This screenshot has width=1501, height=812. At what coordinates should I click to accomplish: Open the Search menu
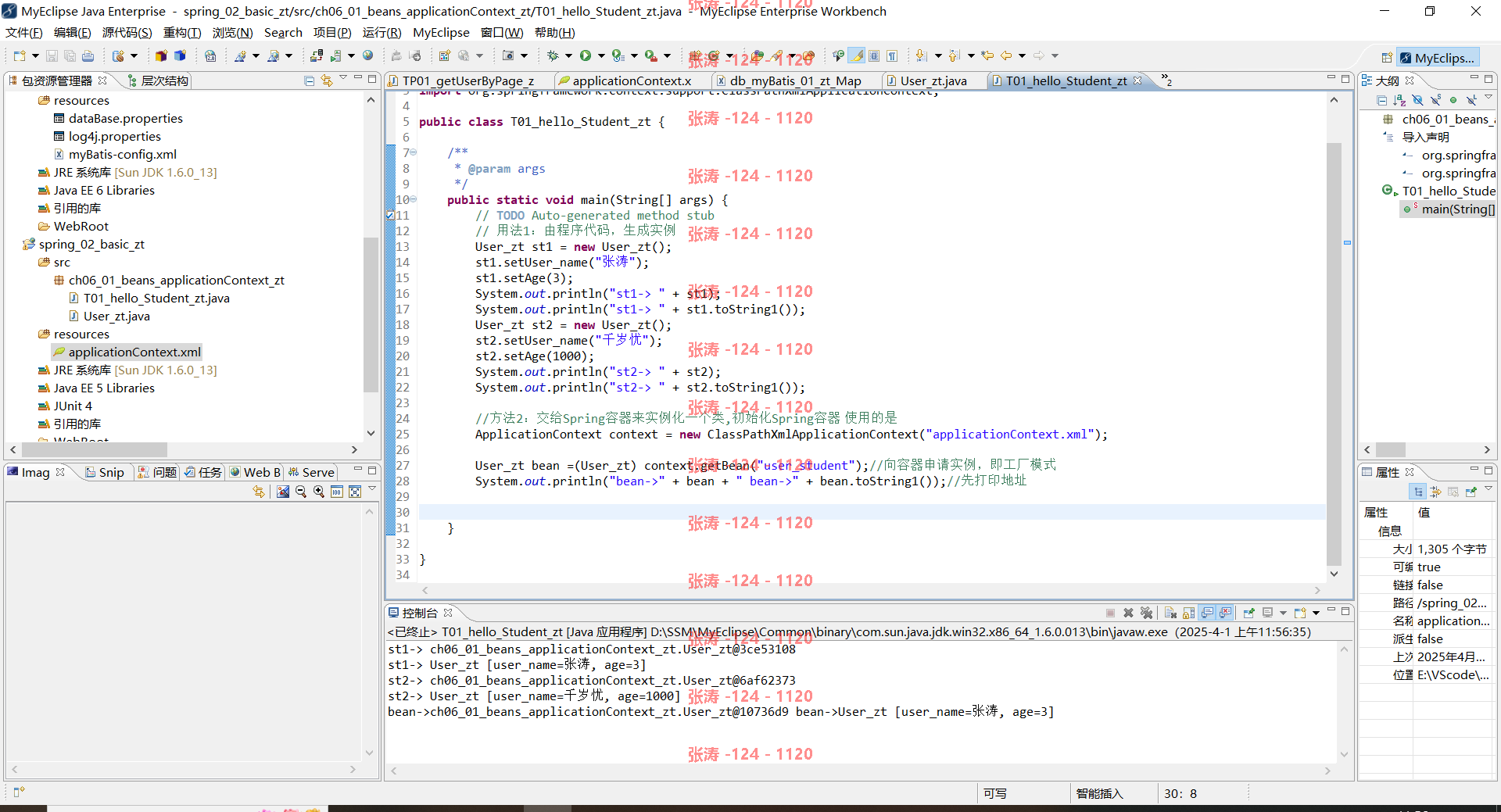(x=283, y=33)
